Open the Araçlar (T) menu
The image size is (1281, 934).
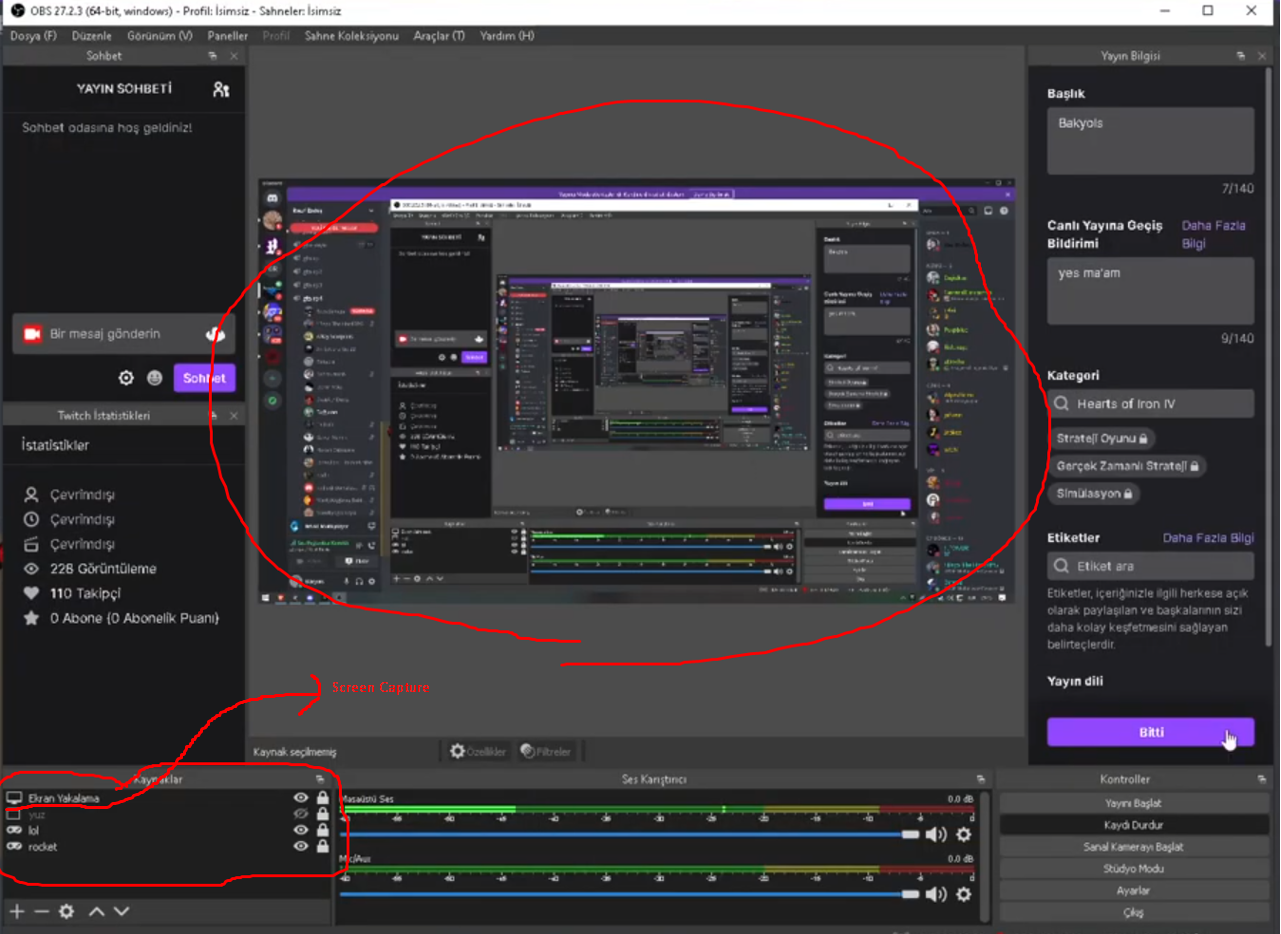click(439, 36)
